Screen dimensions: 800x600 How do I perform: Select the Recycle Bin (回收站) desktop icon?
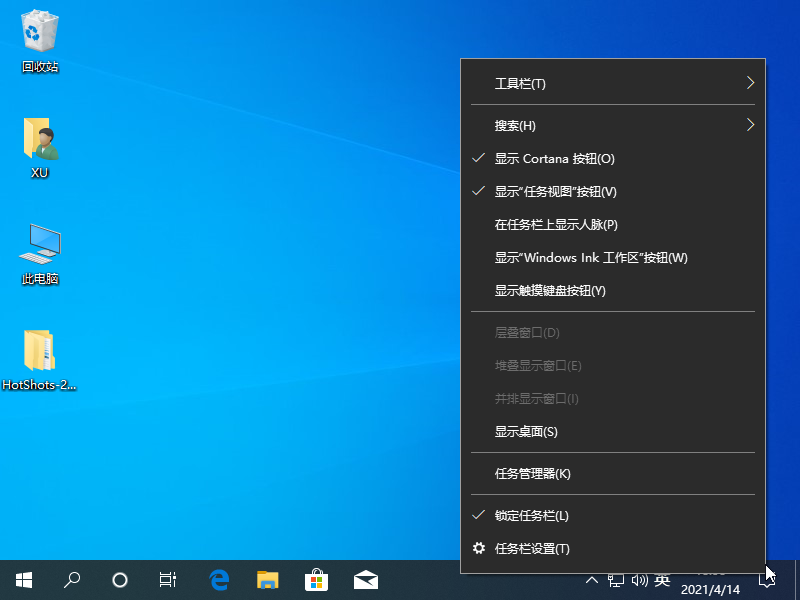[x=40, y=42]
